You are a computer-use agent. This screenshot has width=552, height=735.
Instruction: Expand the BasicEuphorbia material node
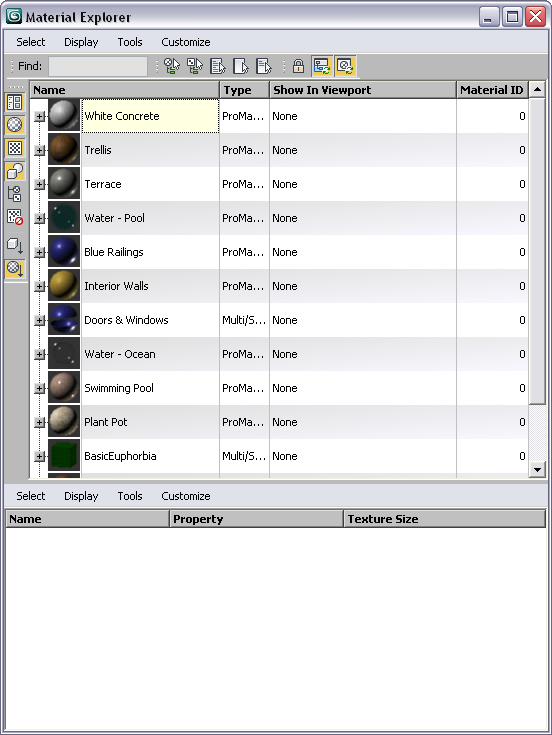pyautogui.click(x=40, y=456)
